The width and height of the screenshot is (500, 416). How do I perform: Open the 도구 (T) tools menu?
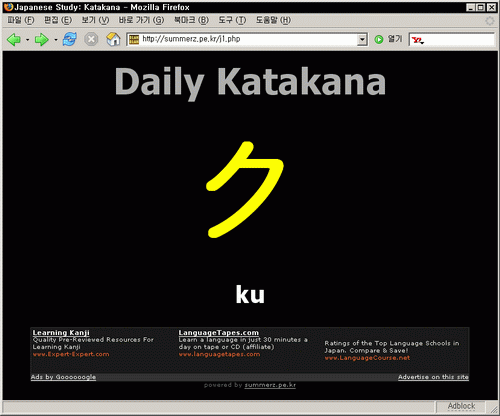click(x=232, y=20)
